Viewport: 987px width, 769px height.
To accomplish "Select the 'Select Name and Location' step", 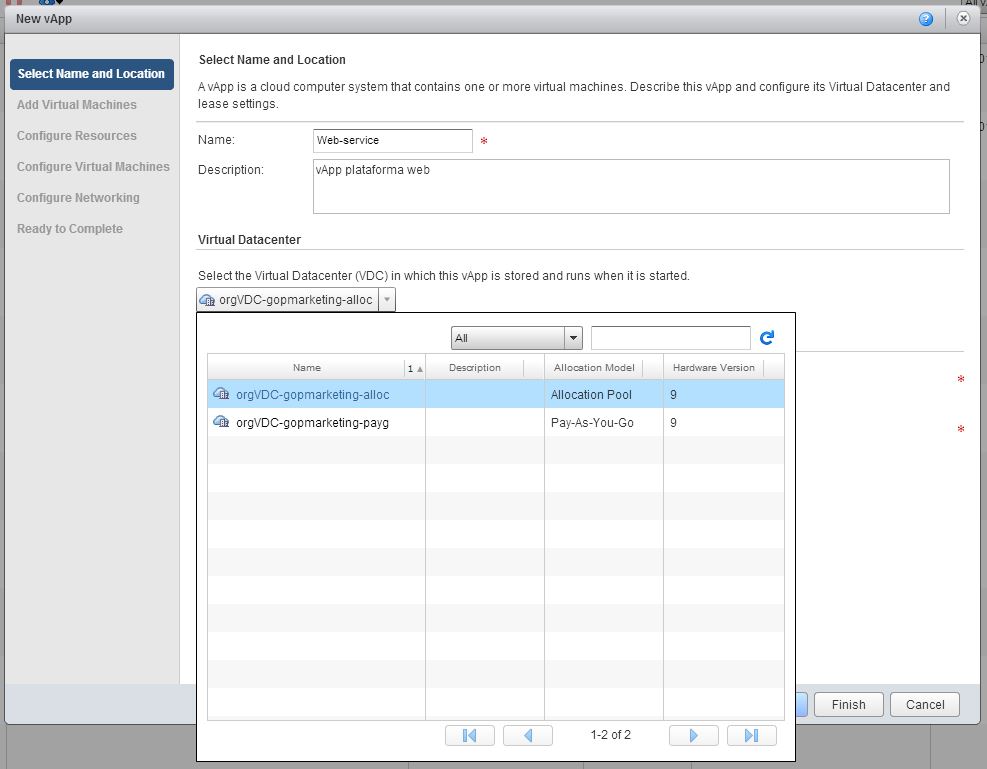I will (x=92, y=74).
